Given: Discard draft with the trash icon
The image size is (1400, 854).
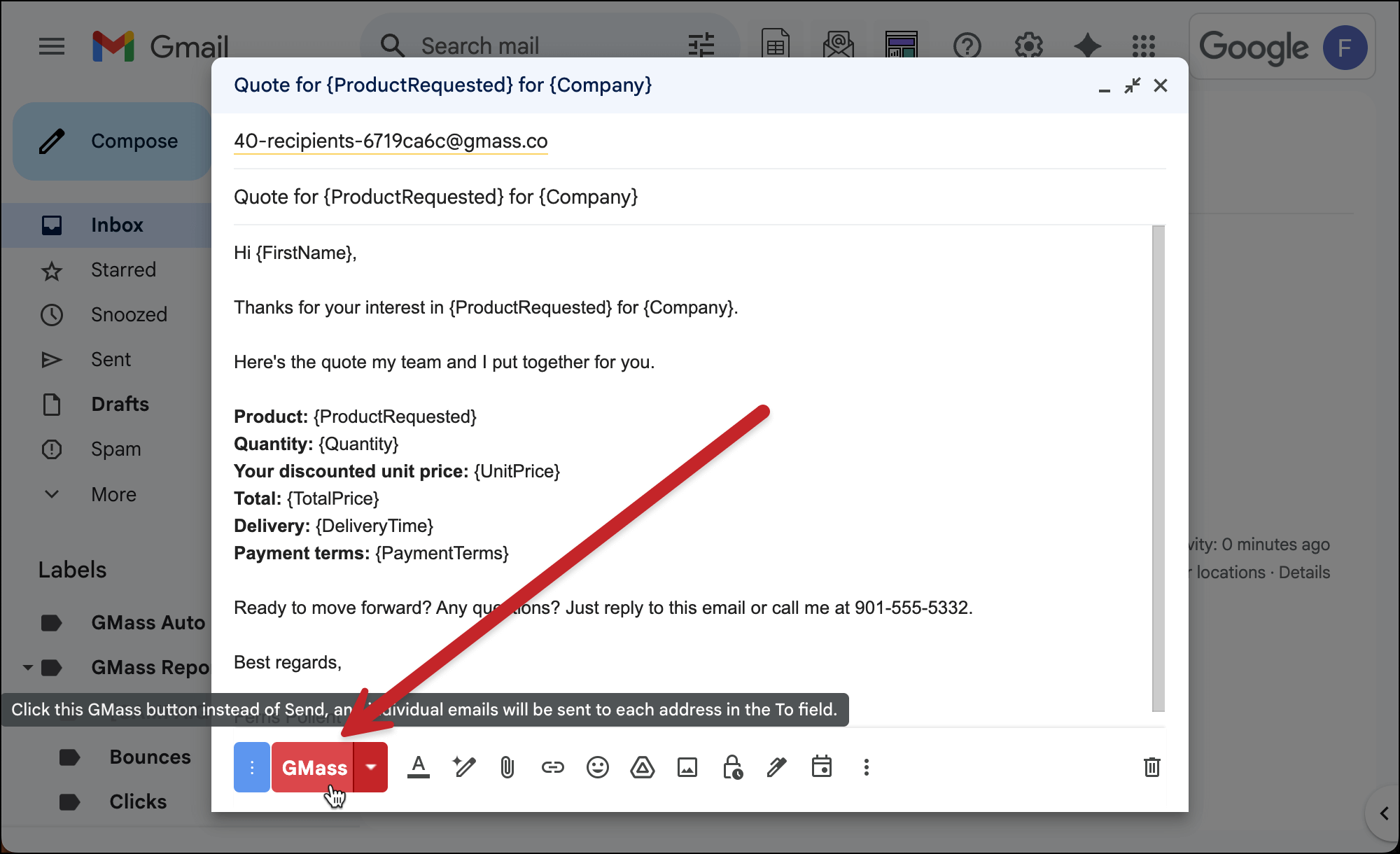Looking at the screenshot, I should [1151, 767].
